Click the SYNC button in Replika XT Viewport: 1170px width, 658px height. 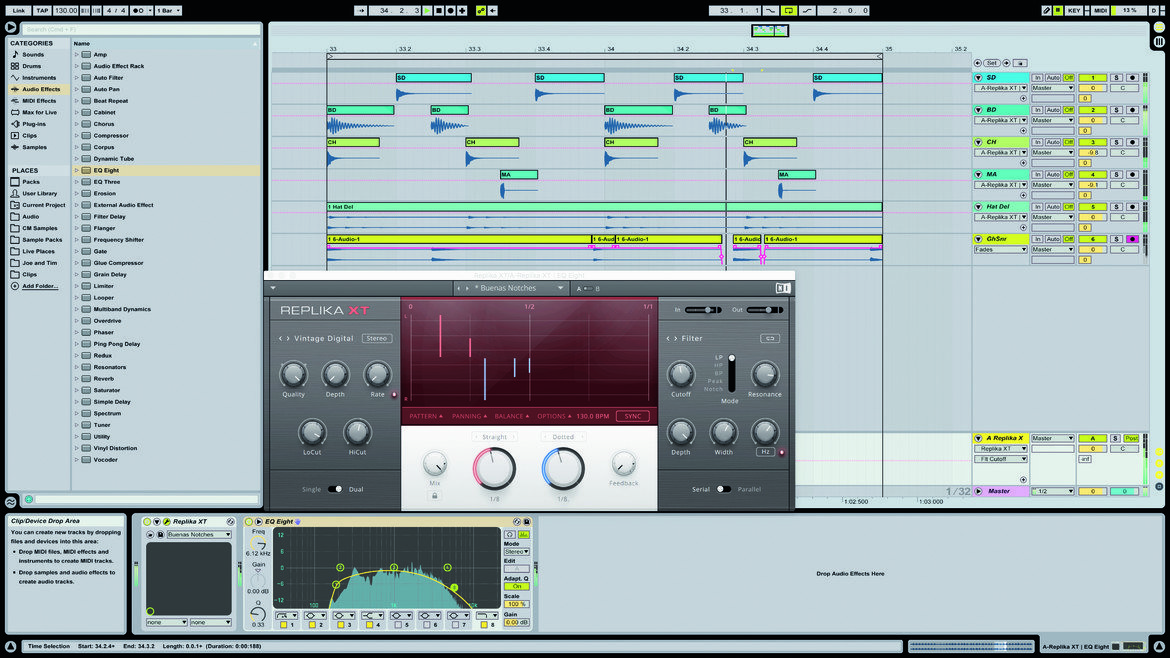pos(633,416)
